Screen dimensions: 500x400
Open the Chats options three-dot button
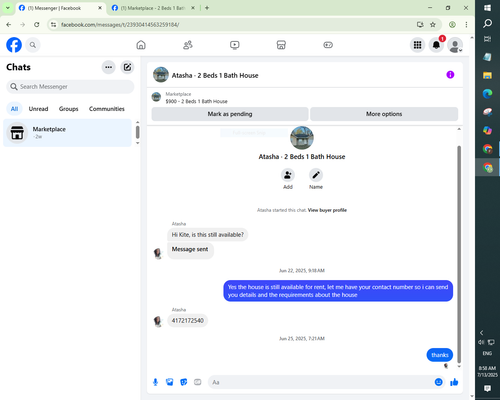click(x=109, y=67)
